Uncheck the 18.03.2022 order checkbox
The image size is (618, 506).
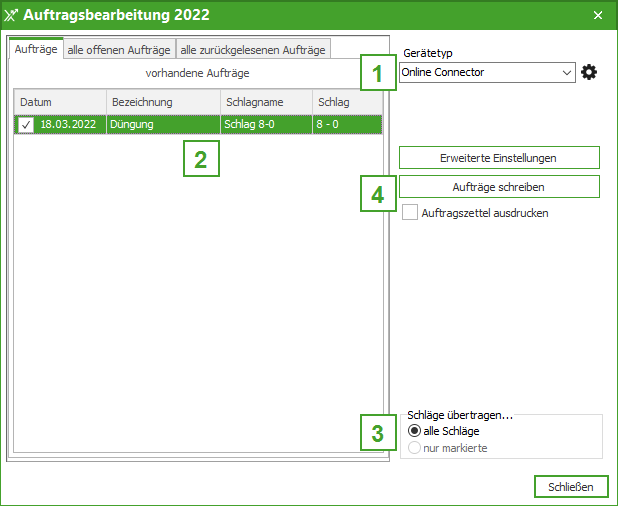click(x=26, y=124)
